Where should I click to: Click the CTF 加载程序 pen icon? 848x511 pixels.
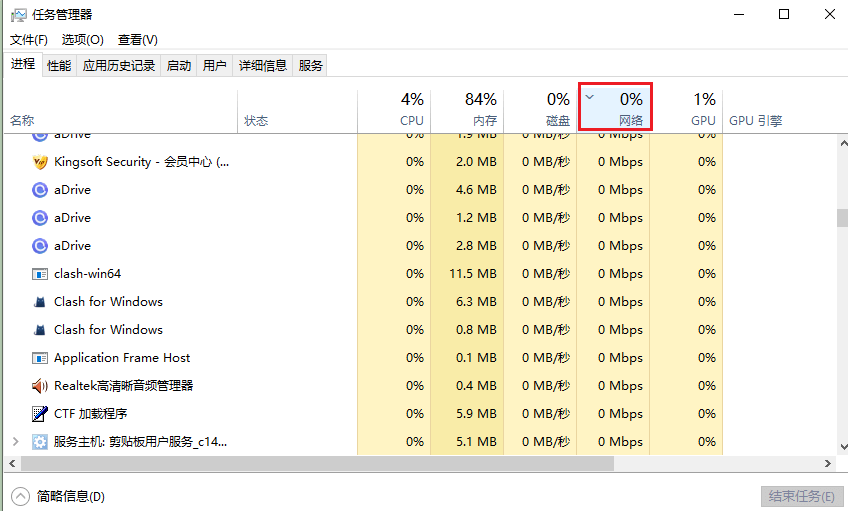coord(39,414)
